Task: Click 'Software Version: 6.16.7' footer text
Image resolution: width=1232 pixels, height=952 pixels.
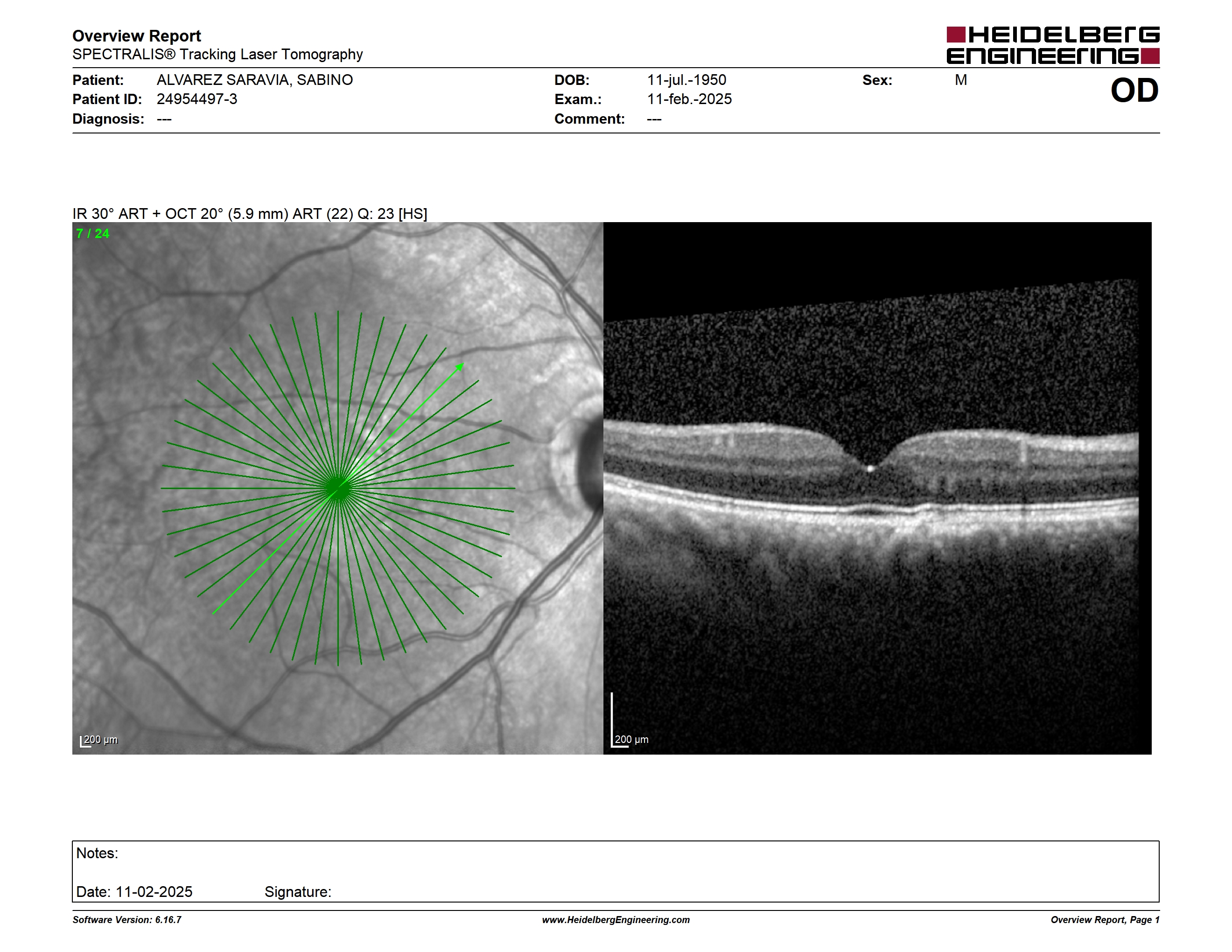Action: (x=127, y=920)
